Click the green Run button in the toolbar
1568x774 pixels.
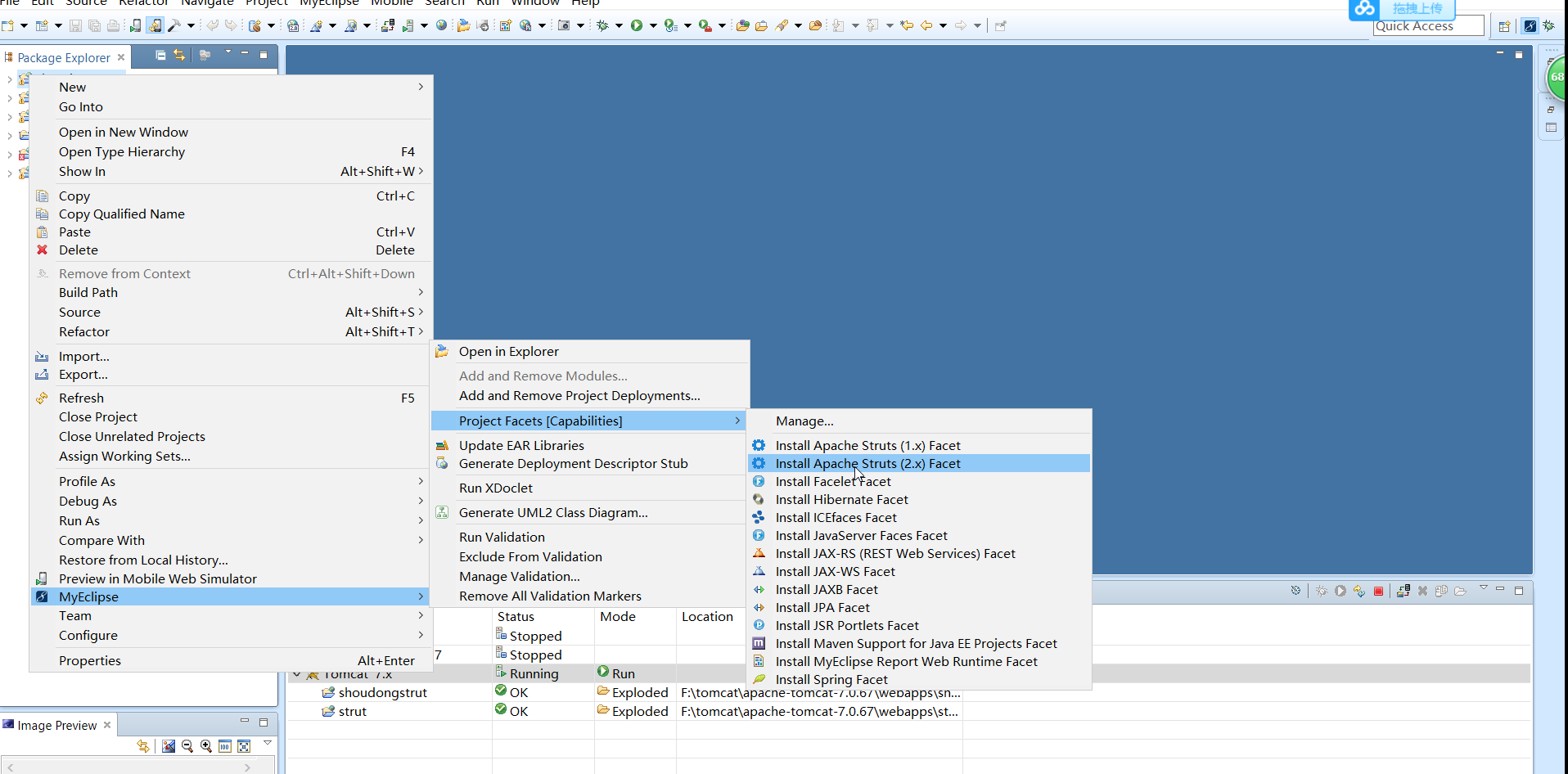pyautogui.click(x=637, y=26)
